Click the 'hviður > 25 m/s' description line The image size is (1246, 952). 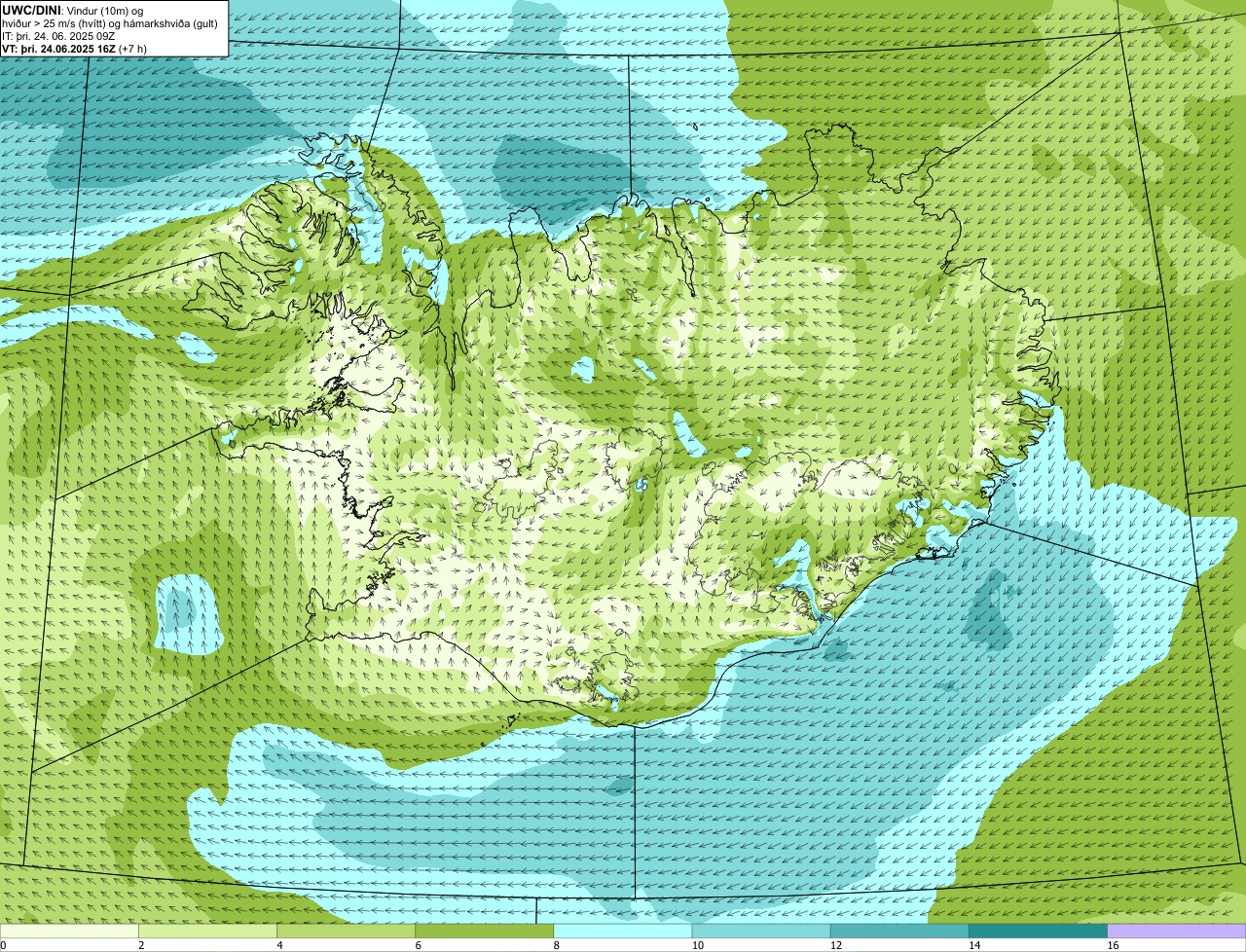click(x=110, y=22)
